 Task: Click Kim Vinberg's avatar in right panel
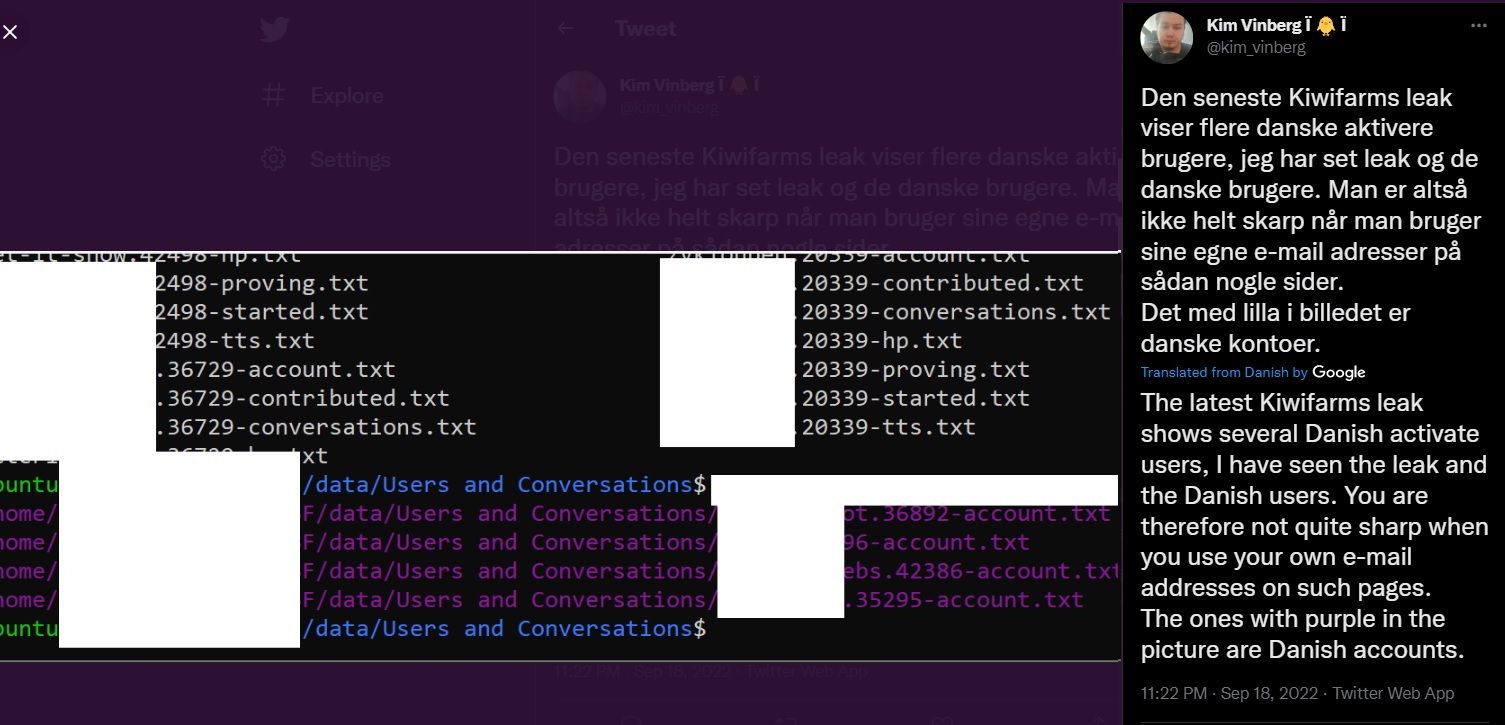pos(1166,38)
